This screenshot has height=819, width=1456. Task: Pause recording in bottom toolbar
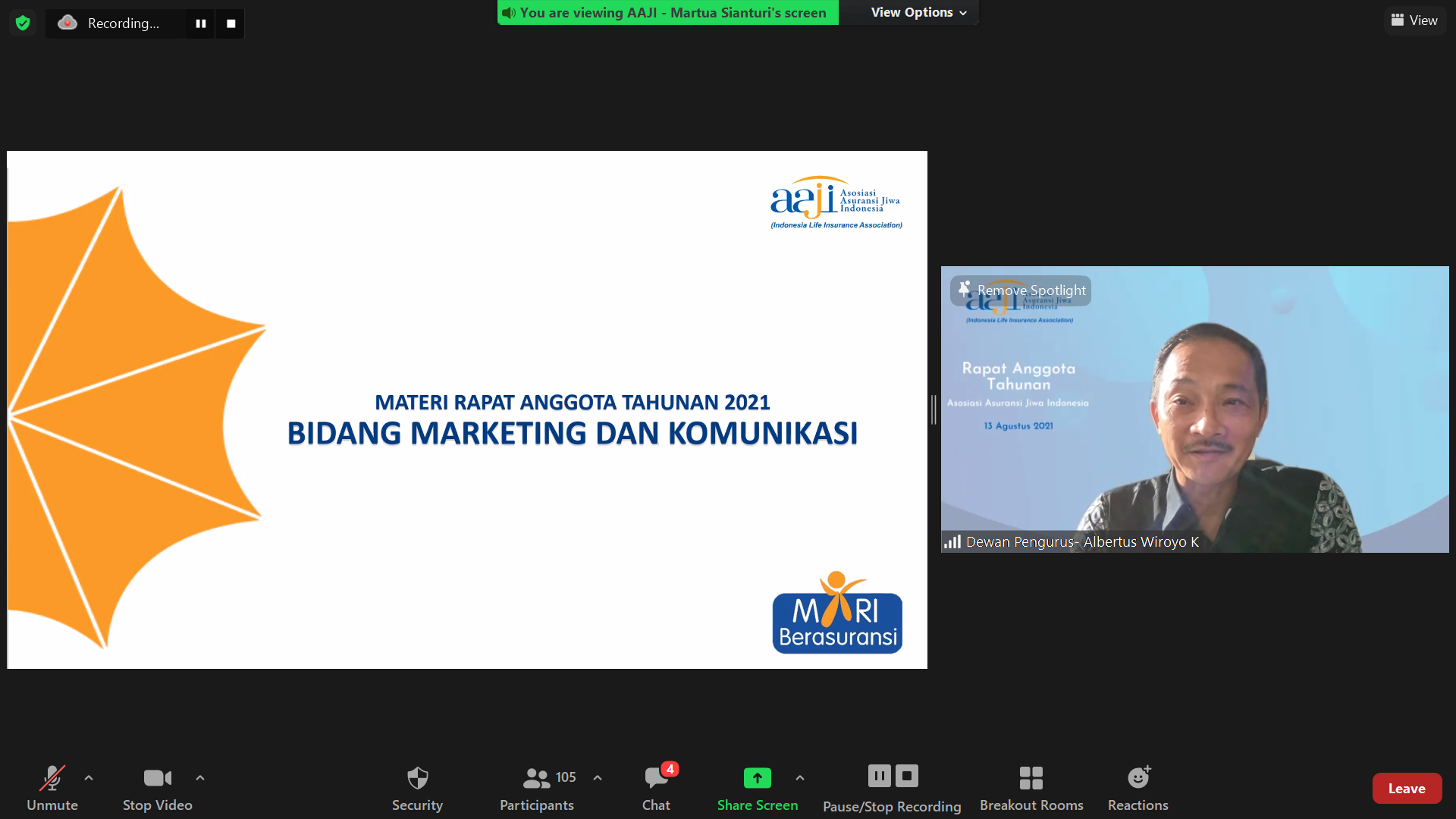point(880,776)
